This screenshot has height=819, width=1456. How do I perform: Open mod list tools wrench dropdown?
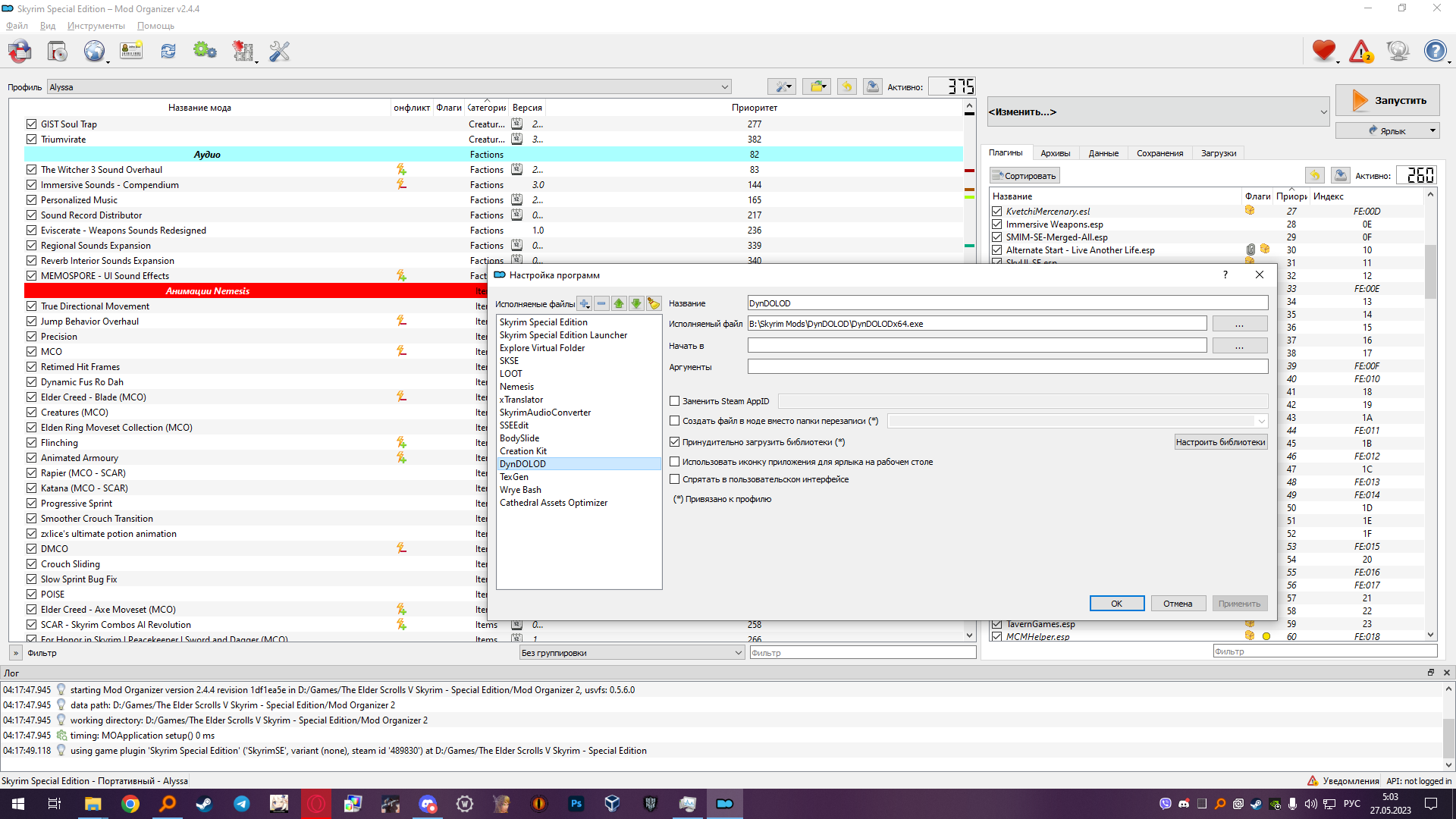click(781, 86)
